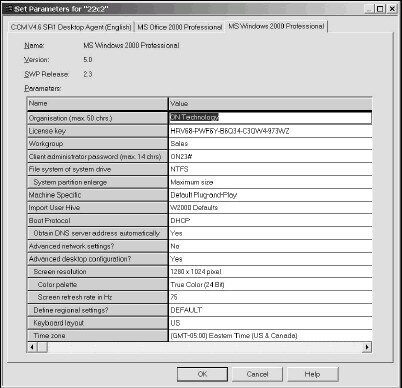402x388 pixels.
Task: Click the Cancel button
Action: [x=257, y=374]
